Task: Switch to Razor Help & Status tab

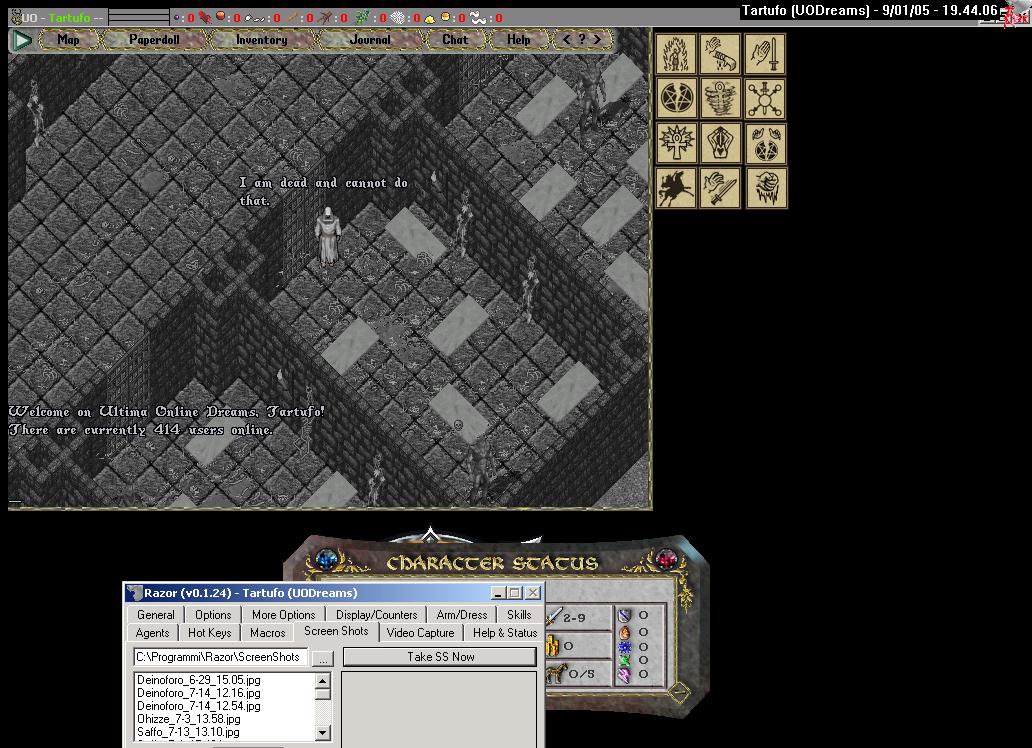Action: [x=505, y=633]
